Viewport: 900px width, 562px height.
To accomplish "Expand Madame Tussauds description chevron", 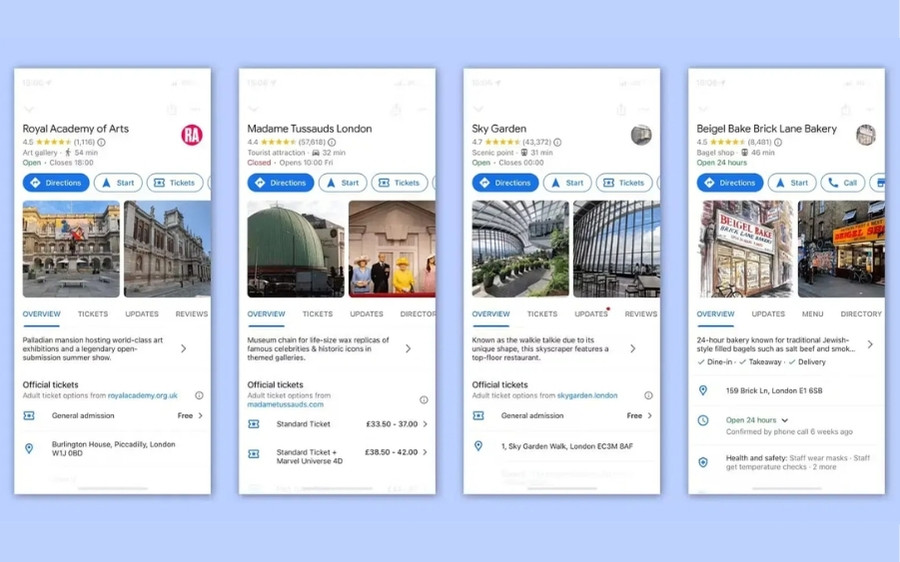I will click(408, 348).
